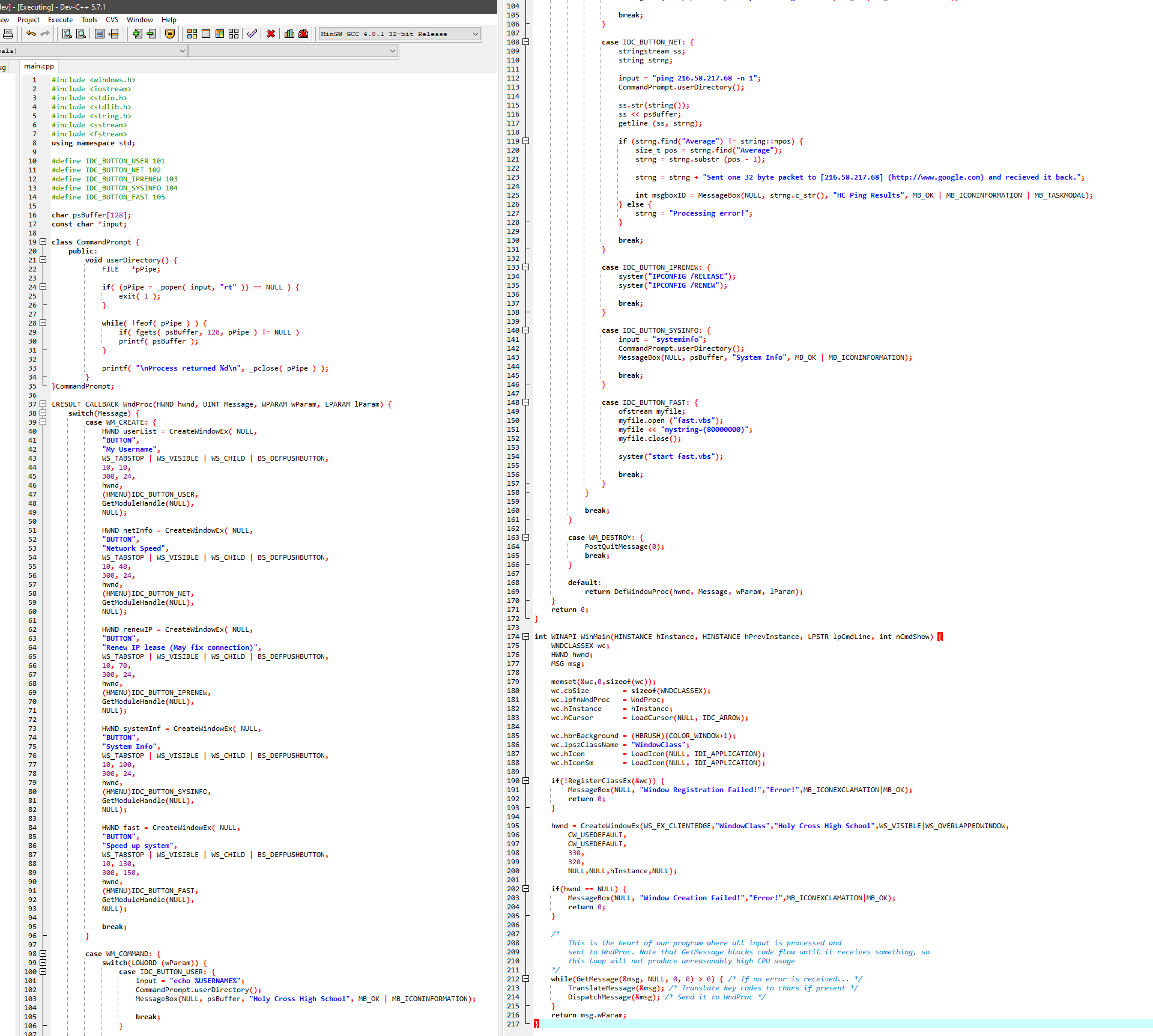Open the Tools menu
1153x1036 pixels.
point(89,20)
